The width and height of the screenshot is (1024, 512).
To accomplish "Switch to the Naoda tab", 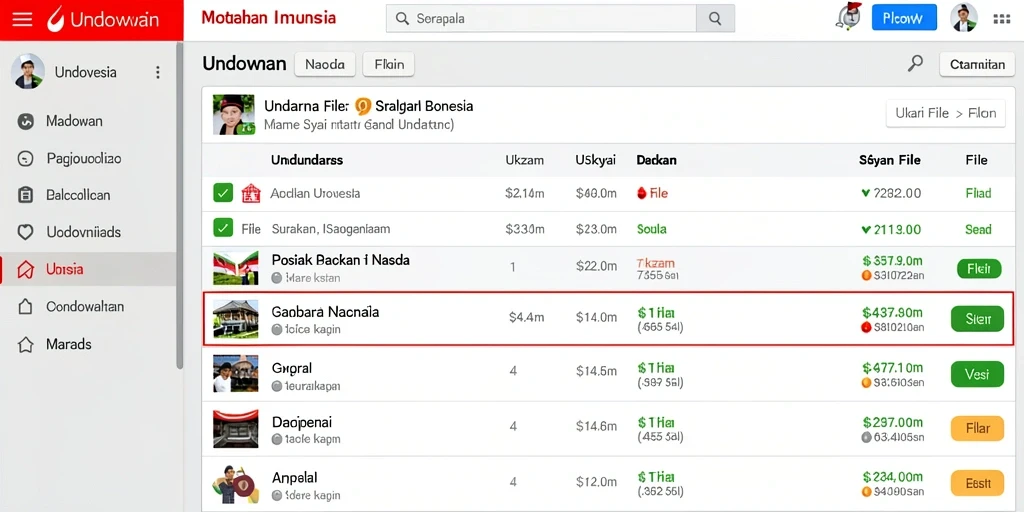I will pyautogui.click(x=325, y=65).
